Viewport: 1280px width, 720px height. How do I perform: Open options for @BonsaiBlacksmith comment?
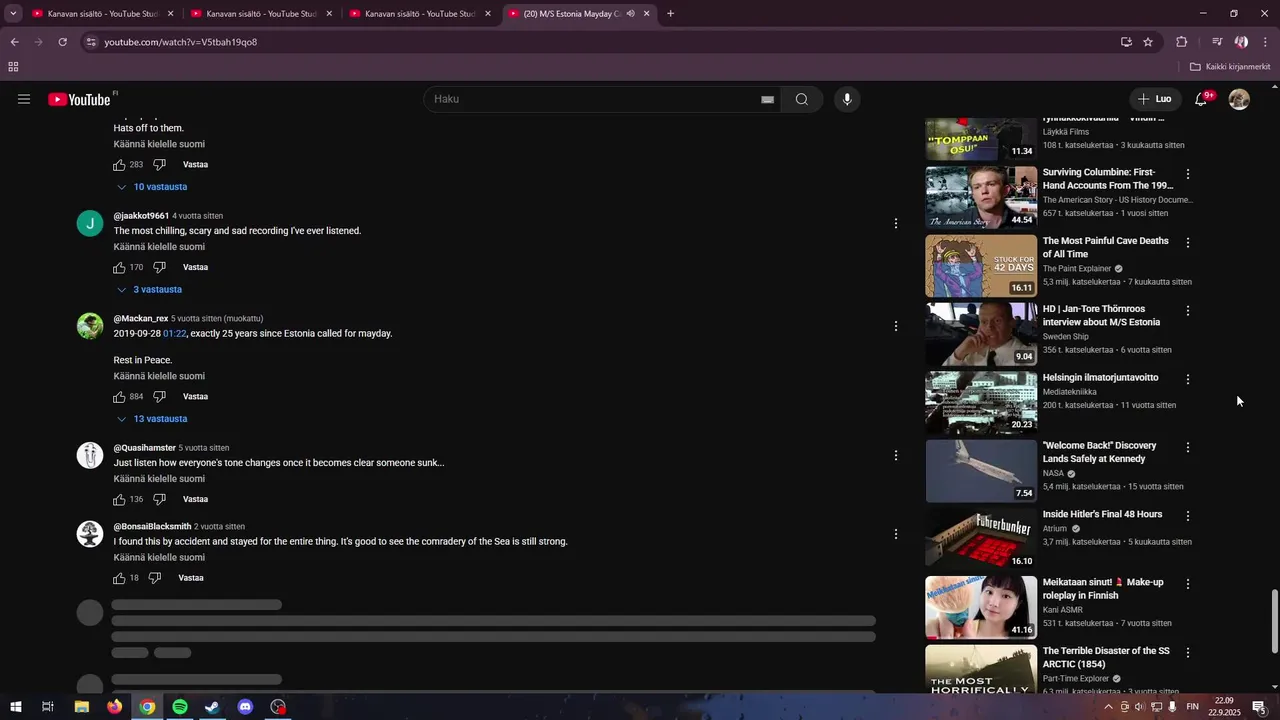[896, 534]
